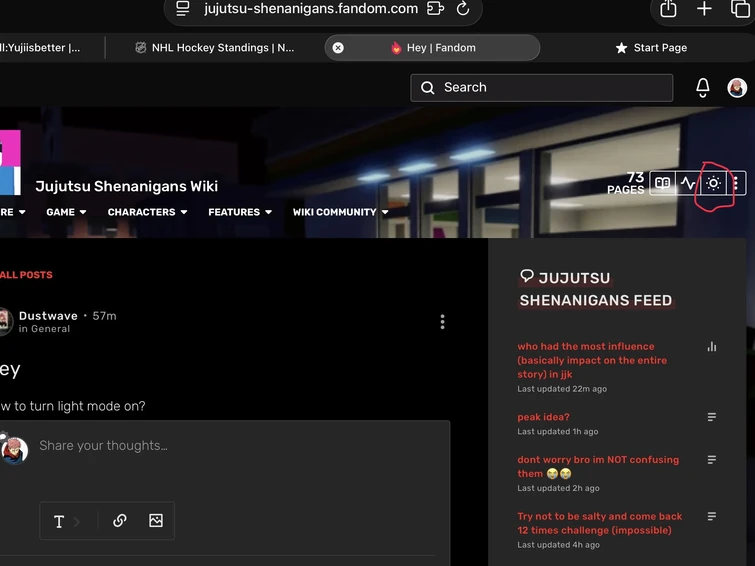
Task: Click the wiki logo image
Action: tap(10, 162)
